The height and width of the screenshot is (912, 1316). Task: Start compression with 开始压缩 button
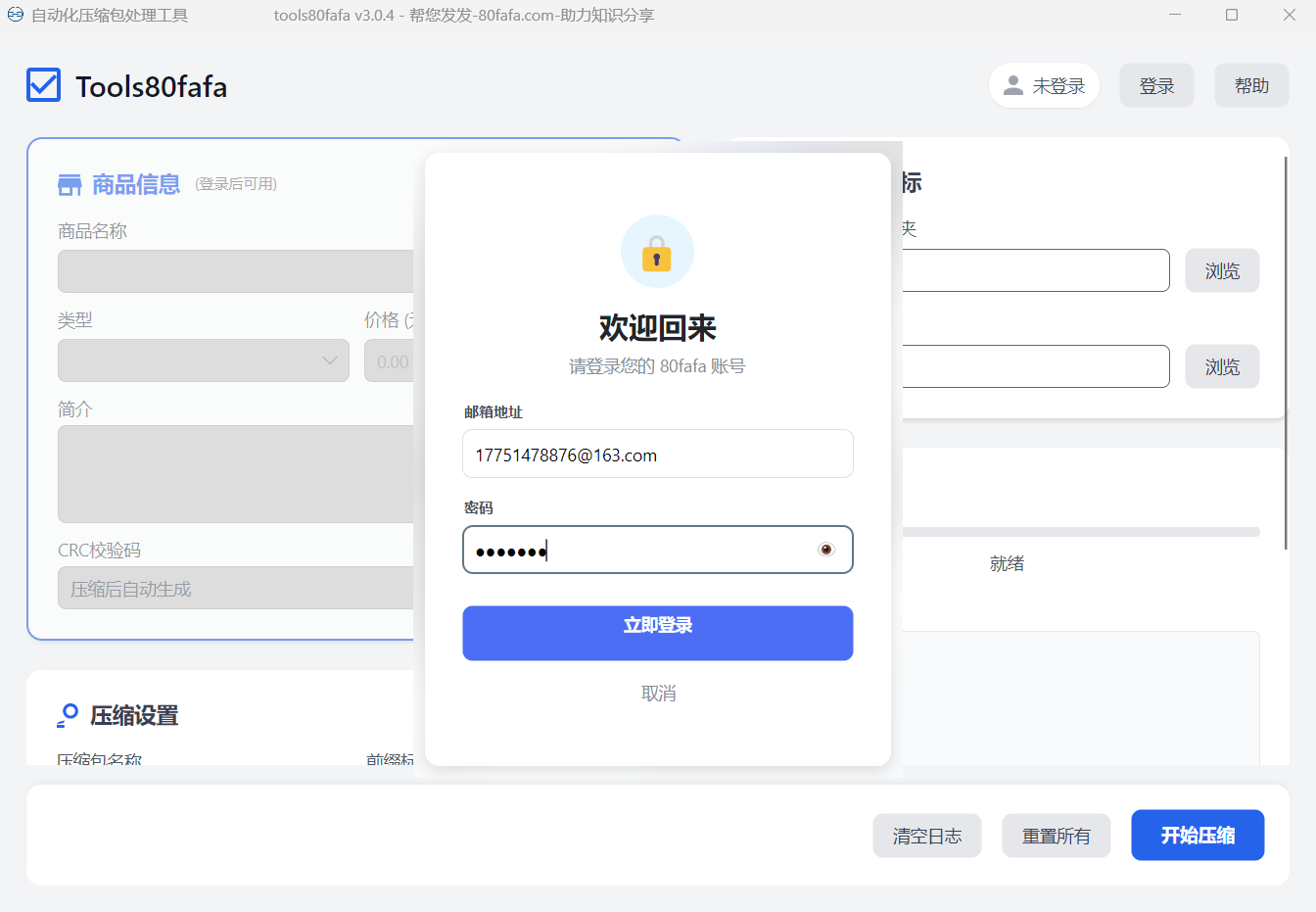(x=1197, y=836)
